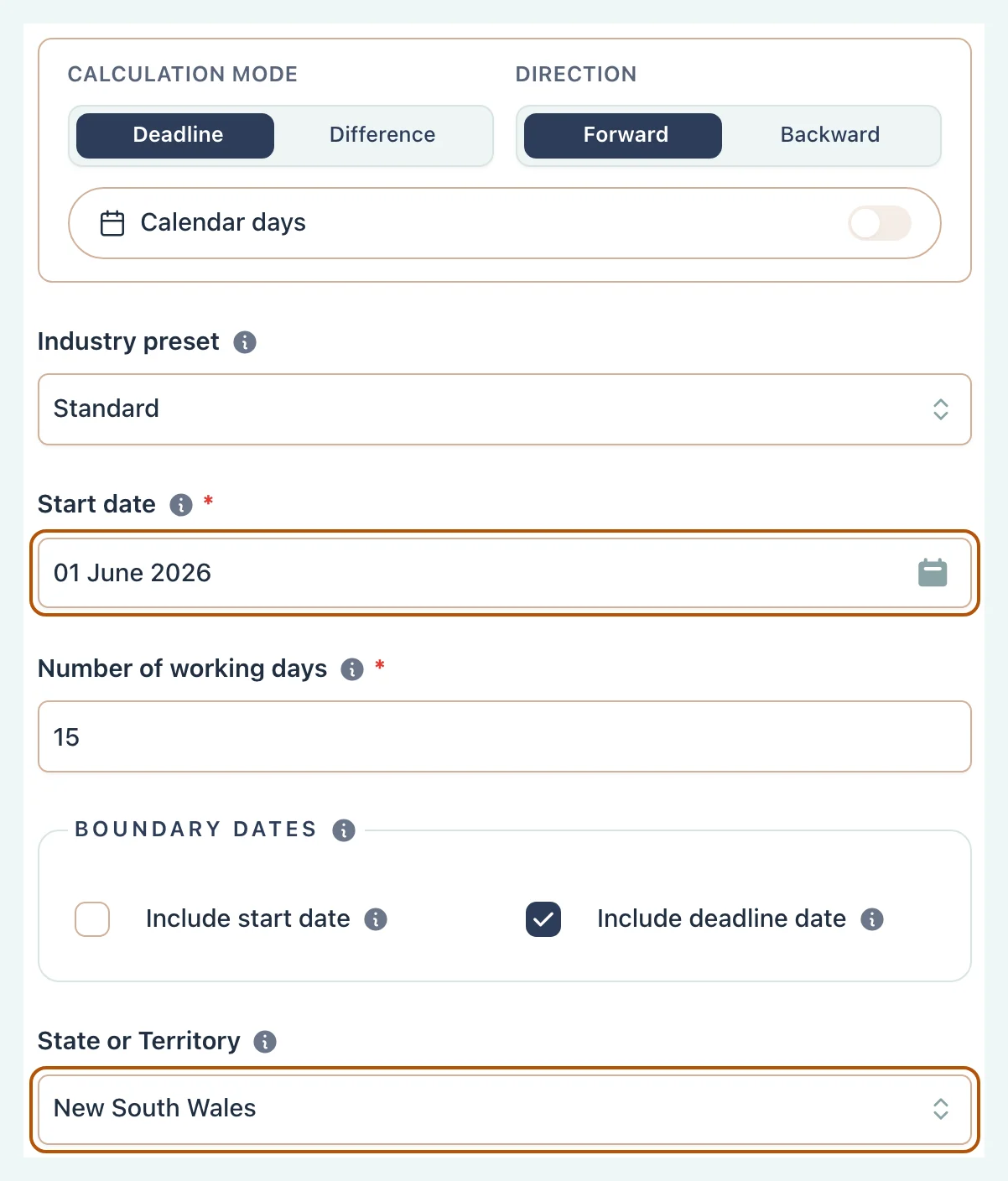Open the New South Wales state dropdown
The height and width of the screenshot is (1181, 1008).
[505, 1109]
